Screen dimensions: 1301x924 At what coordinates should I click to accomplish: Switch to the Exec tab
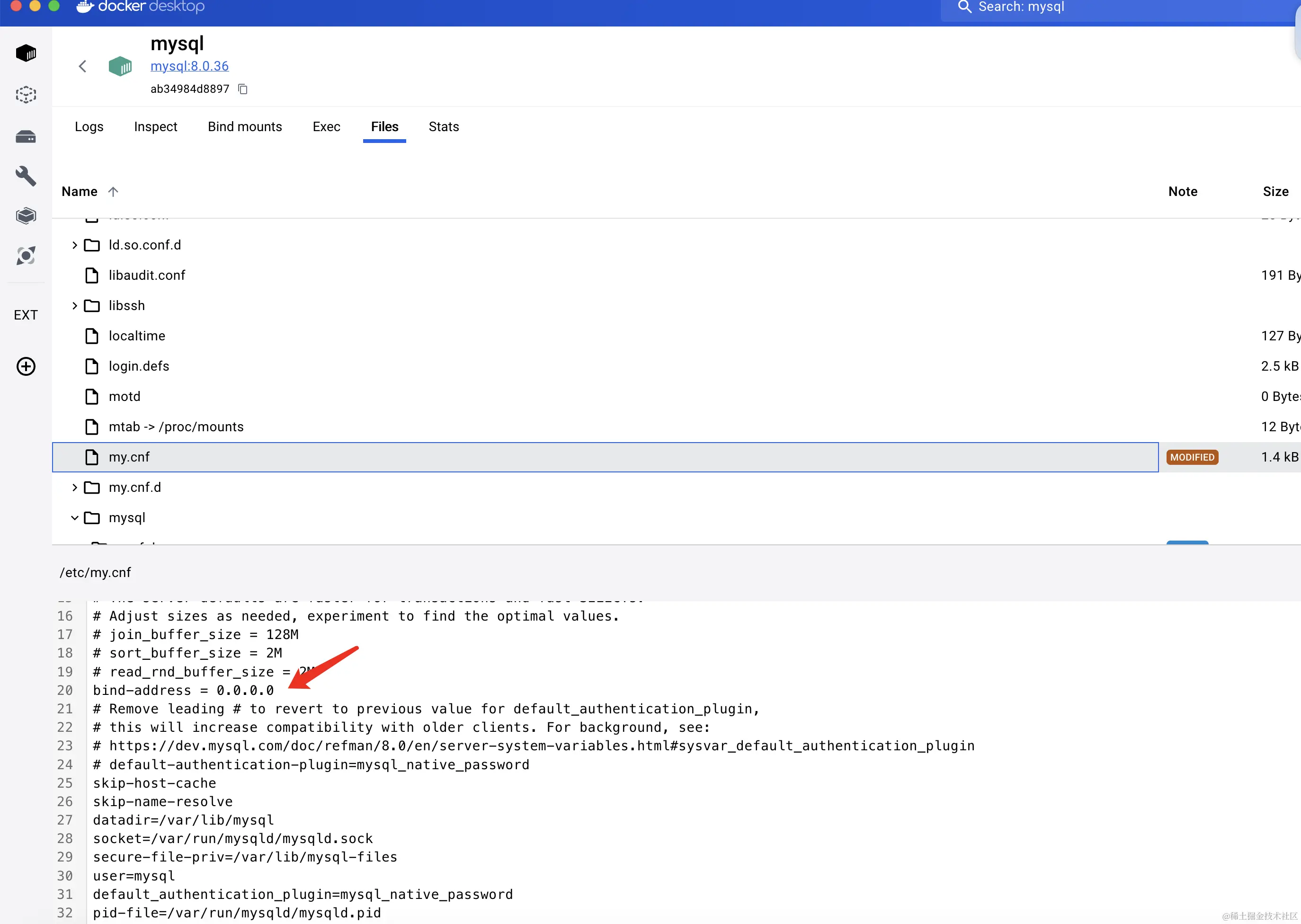coord(326,127)
